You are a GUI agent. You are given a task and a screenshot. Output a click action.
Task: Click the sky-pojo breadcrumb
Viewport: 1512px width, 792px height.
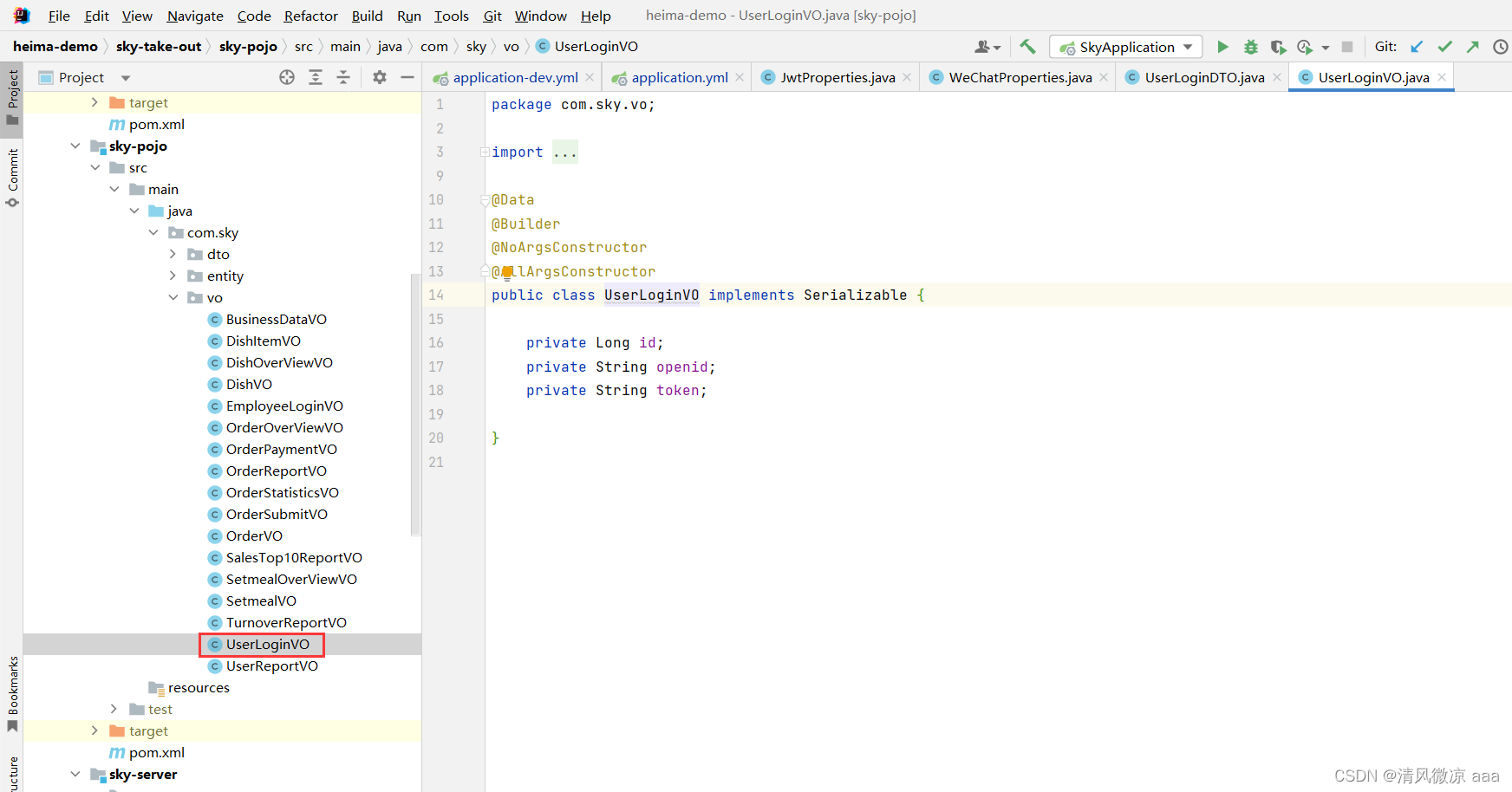point(248,47)
